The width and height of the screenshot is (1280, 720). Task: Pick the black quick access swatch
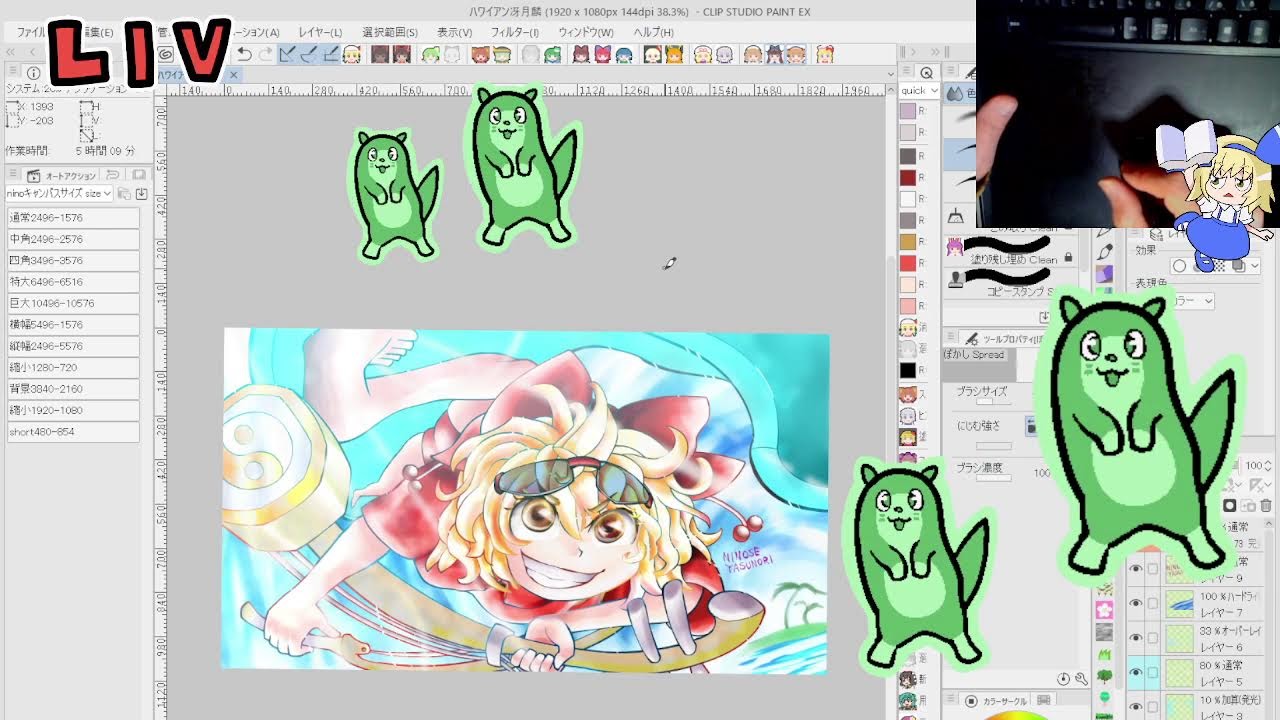click(907, 370)
